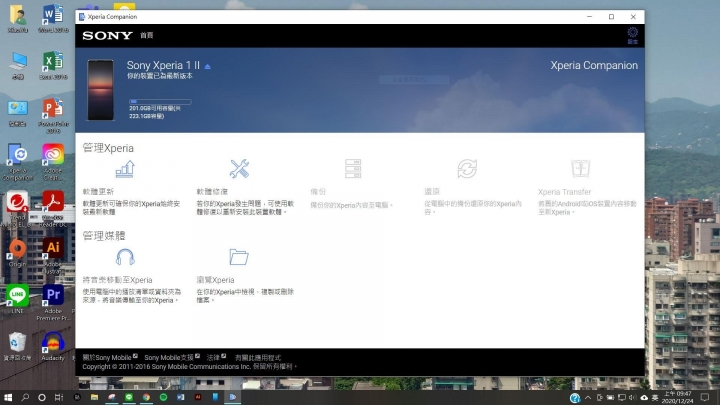Click the Adobe Premiere Pro desktop icon
This screenshot has height=405, width=720.
53,302
